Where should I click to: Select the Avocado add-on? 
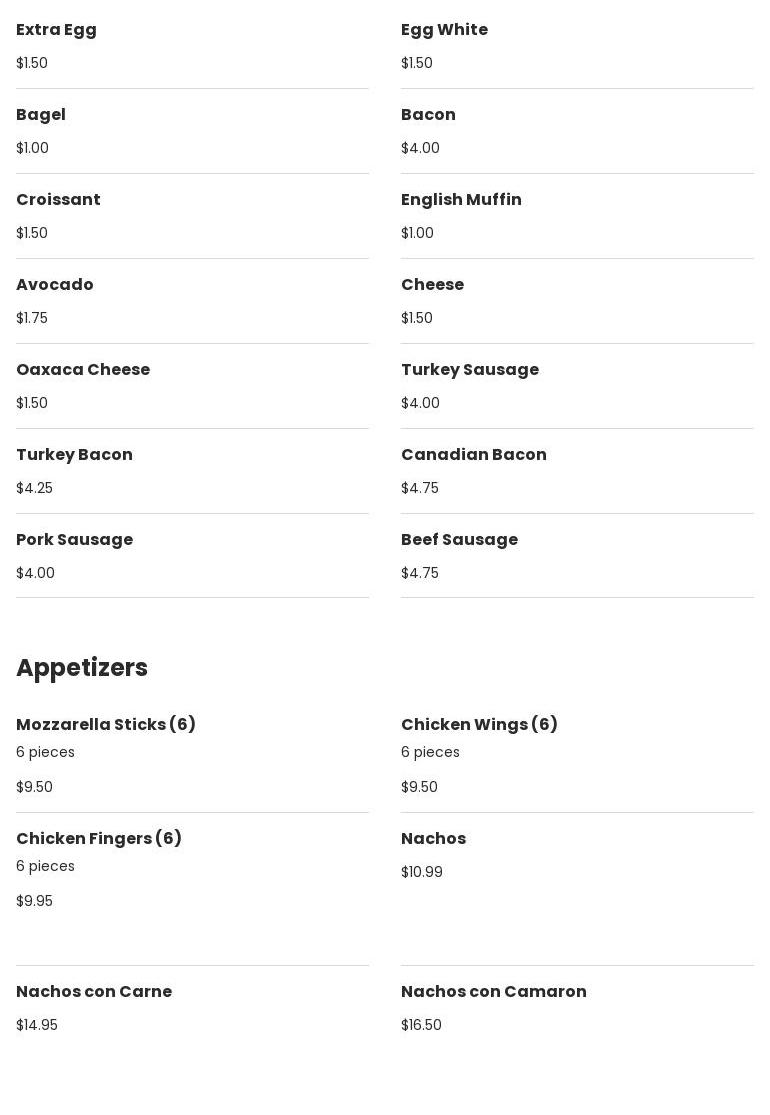[x=55, y=285]
